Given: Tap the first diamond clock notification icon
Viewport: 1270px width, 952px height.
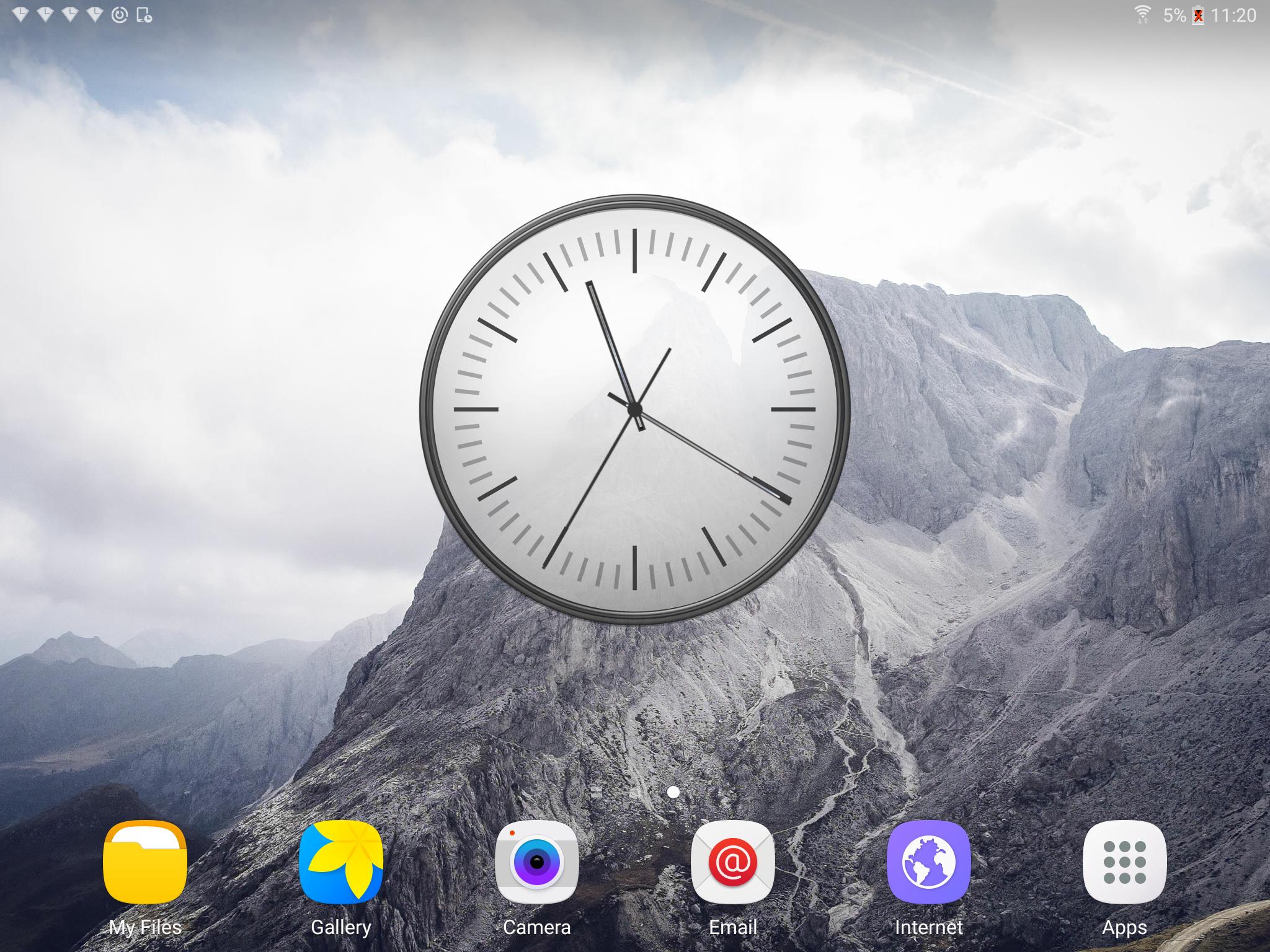Looking at the screenshot, I should pos(20,15).
